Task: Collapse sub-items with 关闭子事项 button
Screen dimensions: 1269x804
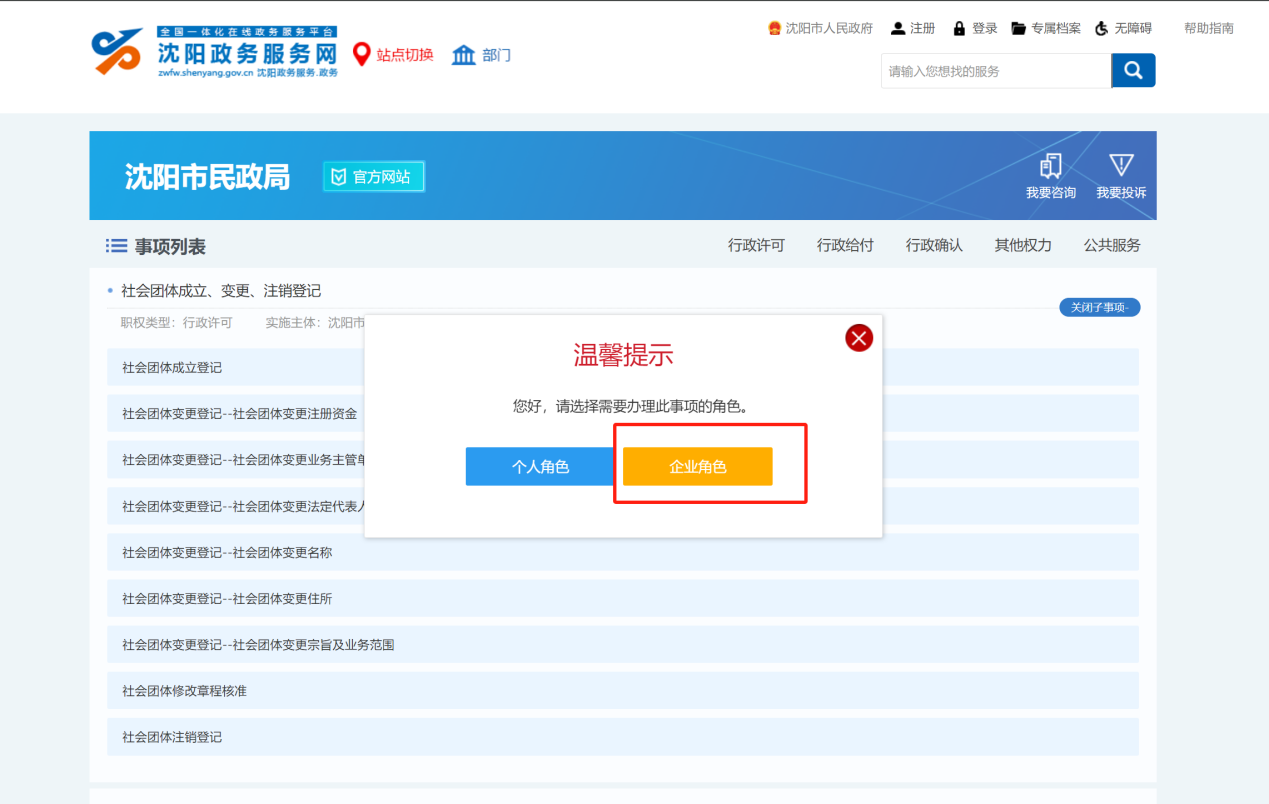Action: coord(1099,307)
